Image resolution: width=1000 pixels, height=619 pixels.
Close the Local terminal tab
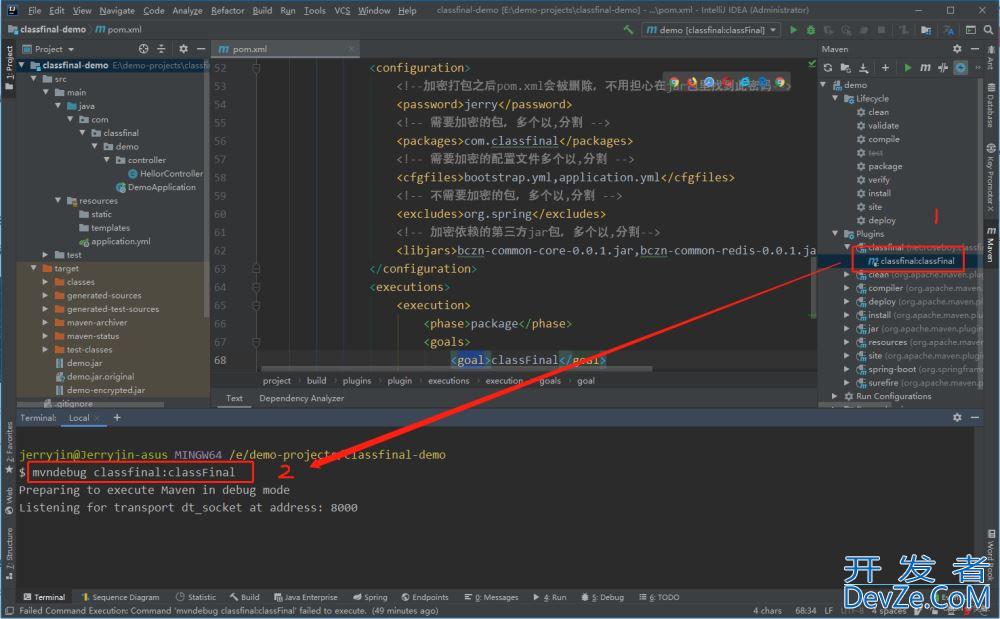[96, 418]
